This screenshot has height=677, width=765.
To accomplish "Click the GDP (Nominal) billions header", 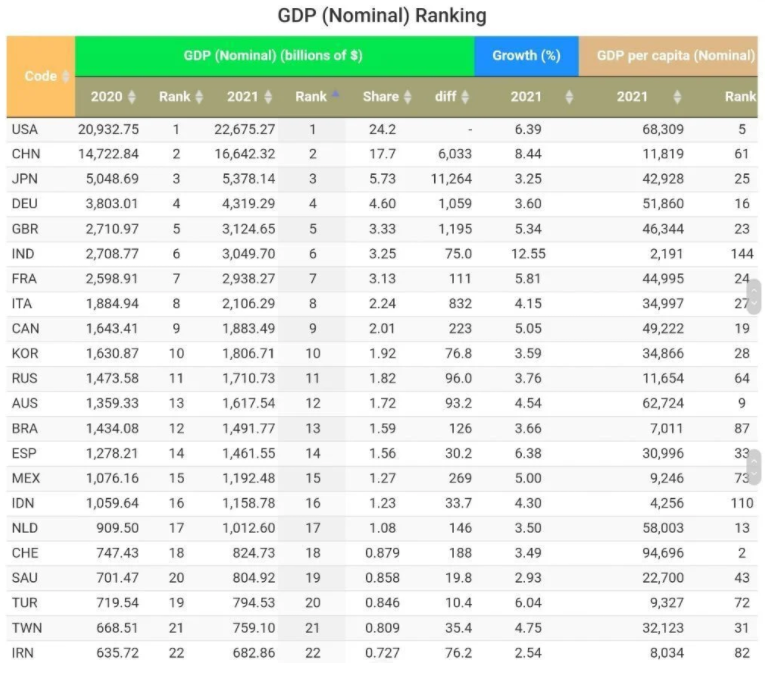I will tap(274, 56).
